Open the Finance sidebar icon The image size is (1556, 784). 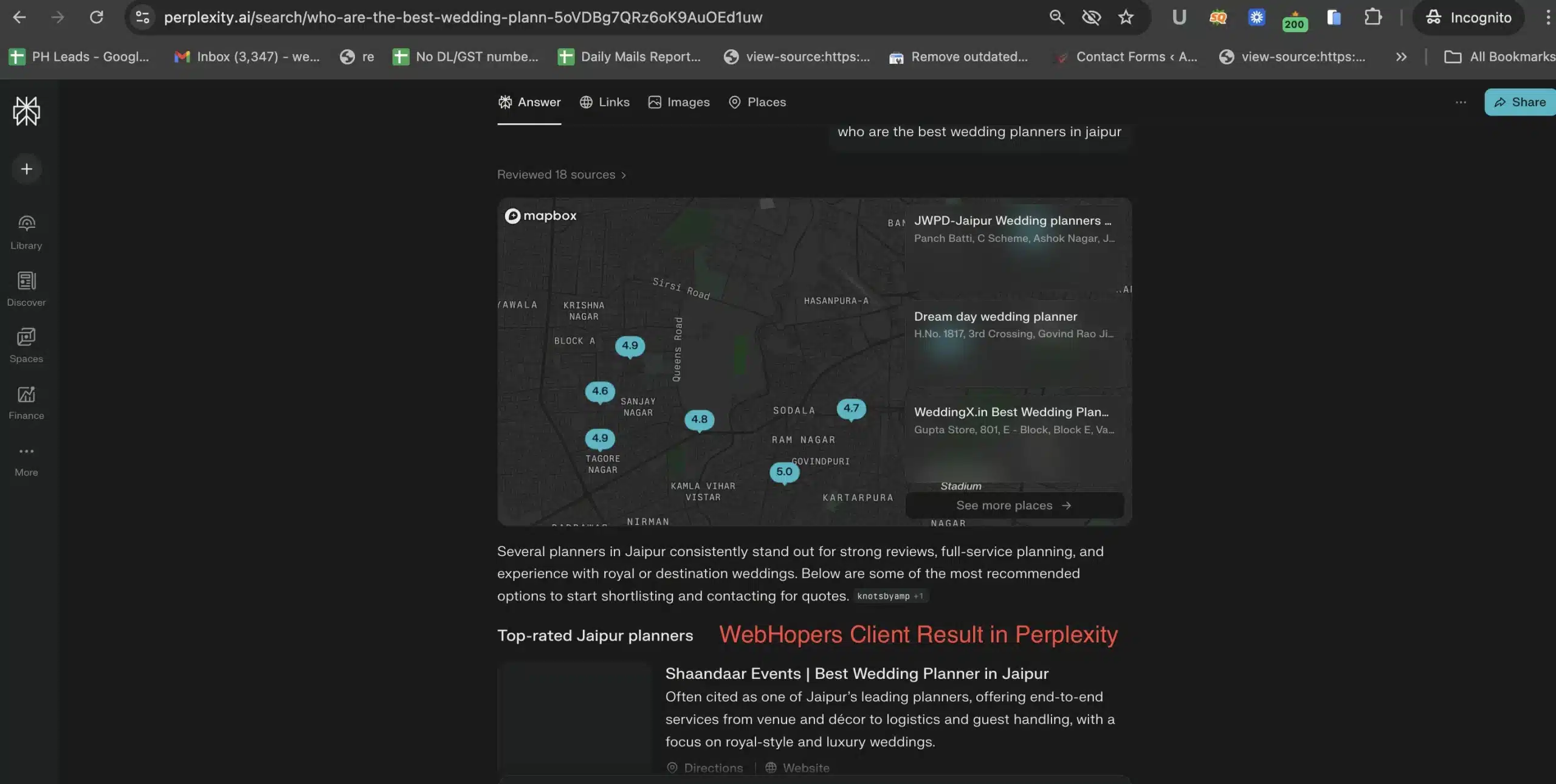coord(26,402)
